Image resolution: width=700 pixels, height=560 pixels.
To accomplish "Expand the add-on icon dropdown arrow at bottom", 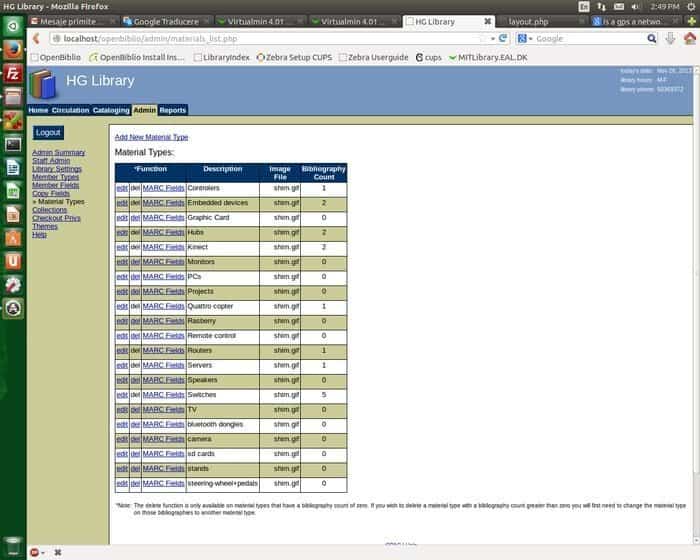I will (x=43, y=553).
